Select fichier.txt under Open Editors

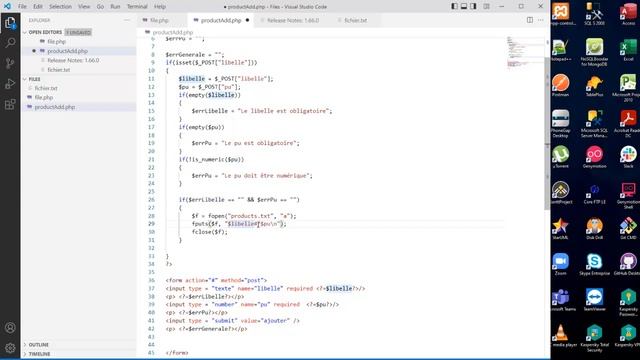coord(58,70)
